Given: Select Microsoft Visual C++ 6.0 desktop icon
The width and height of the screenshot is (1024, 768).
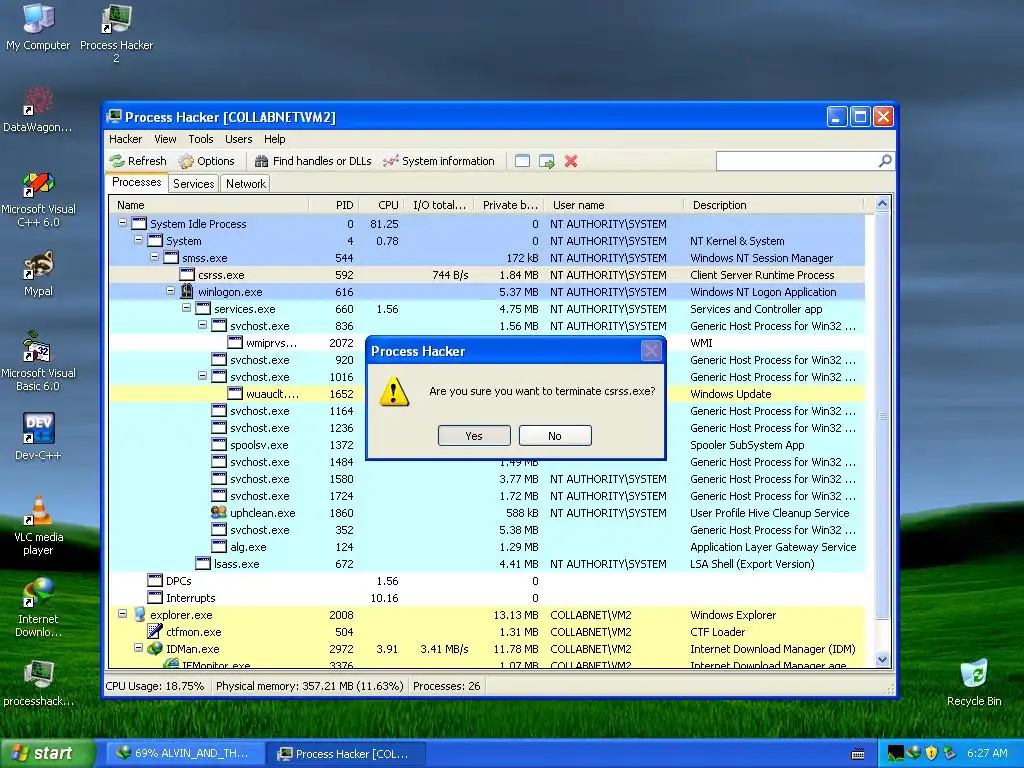Looking at the screenshot, I should (38, 199).
